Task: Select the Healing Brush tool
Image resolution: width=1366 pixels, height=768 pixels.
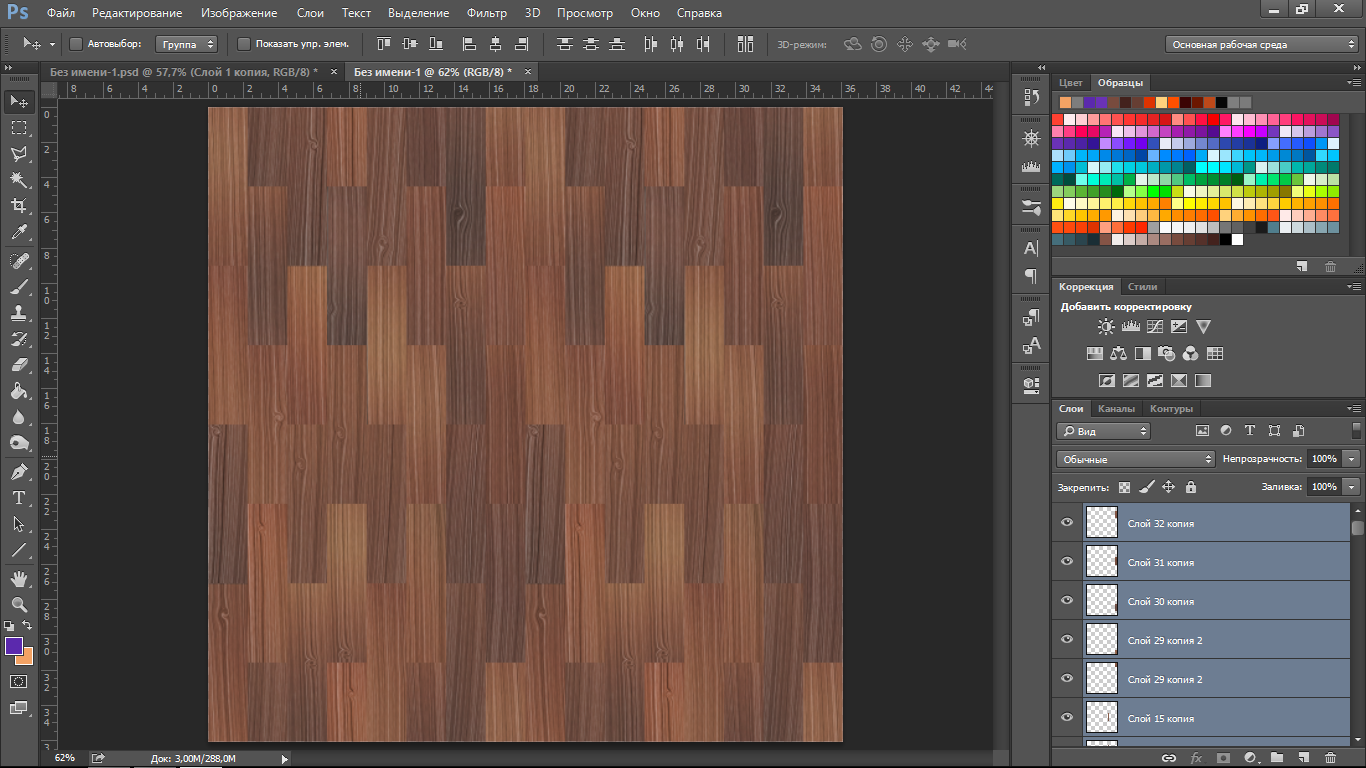Action: tap(19, 261)
